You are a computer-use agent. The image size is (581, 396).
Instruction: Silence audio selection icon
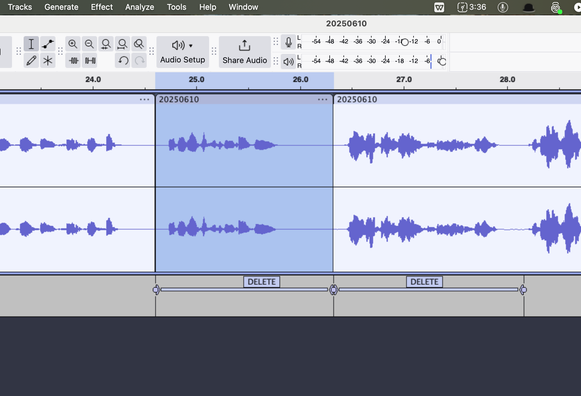pyautogui.click(x=90, y=60)
